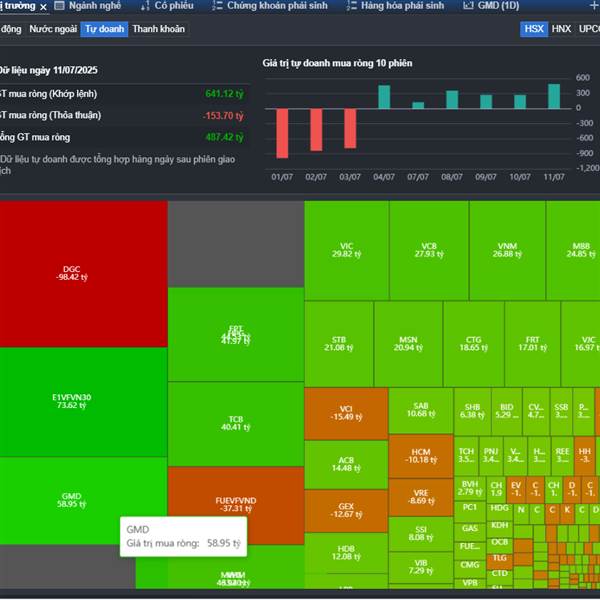Viewport: 600px width, 600px height.
Task: Select the PNJ tile
Action: [x=491, y=455]
